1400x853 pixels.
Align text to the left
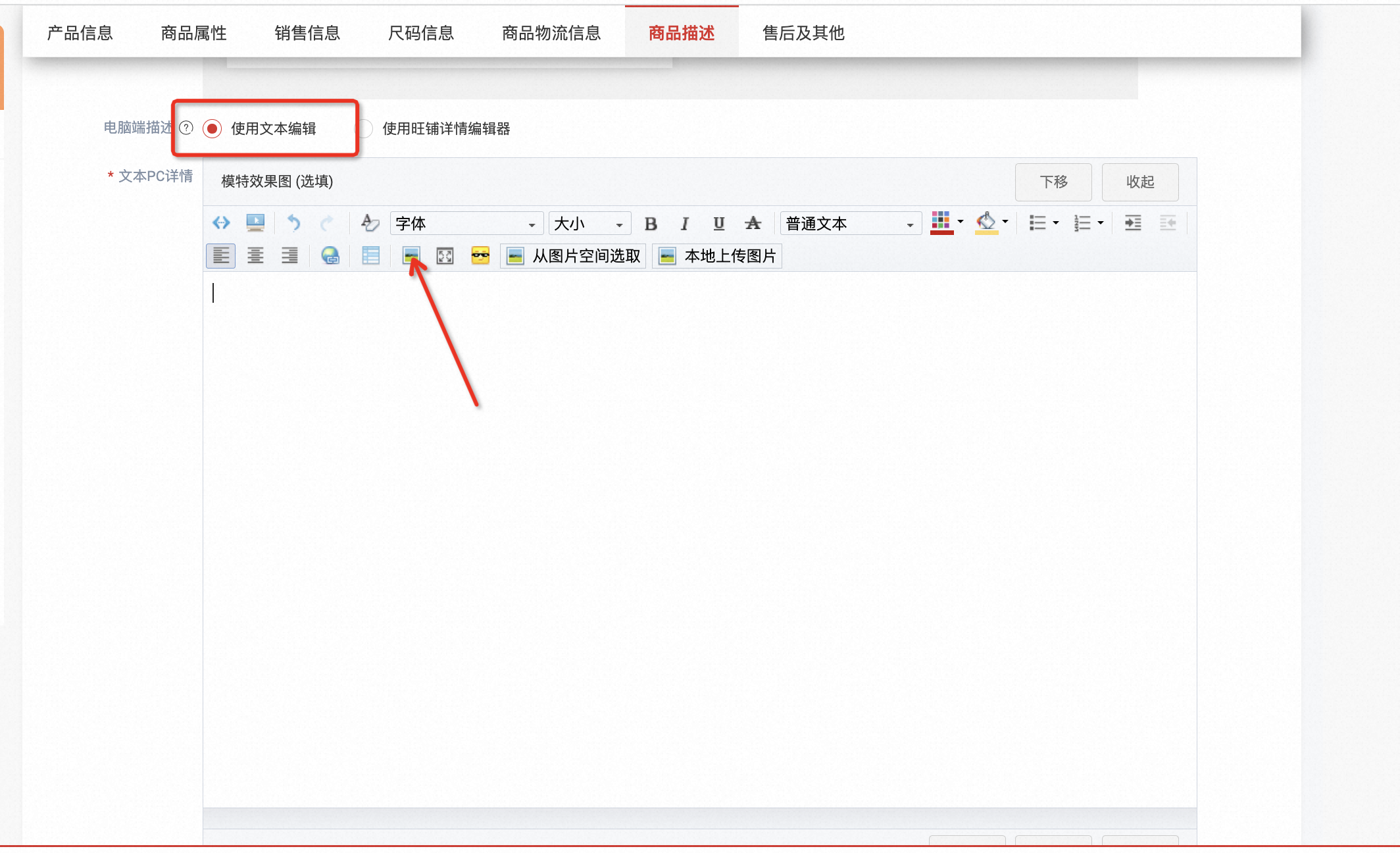[x=221, y=255]
